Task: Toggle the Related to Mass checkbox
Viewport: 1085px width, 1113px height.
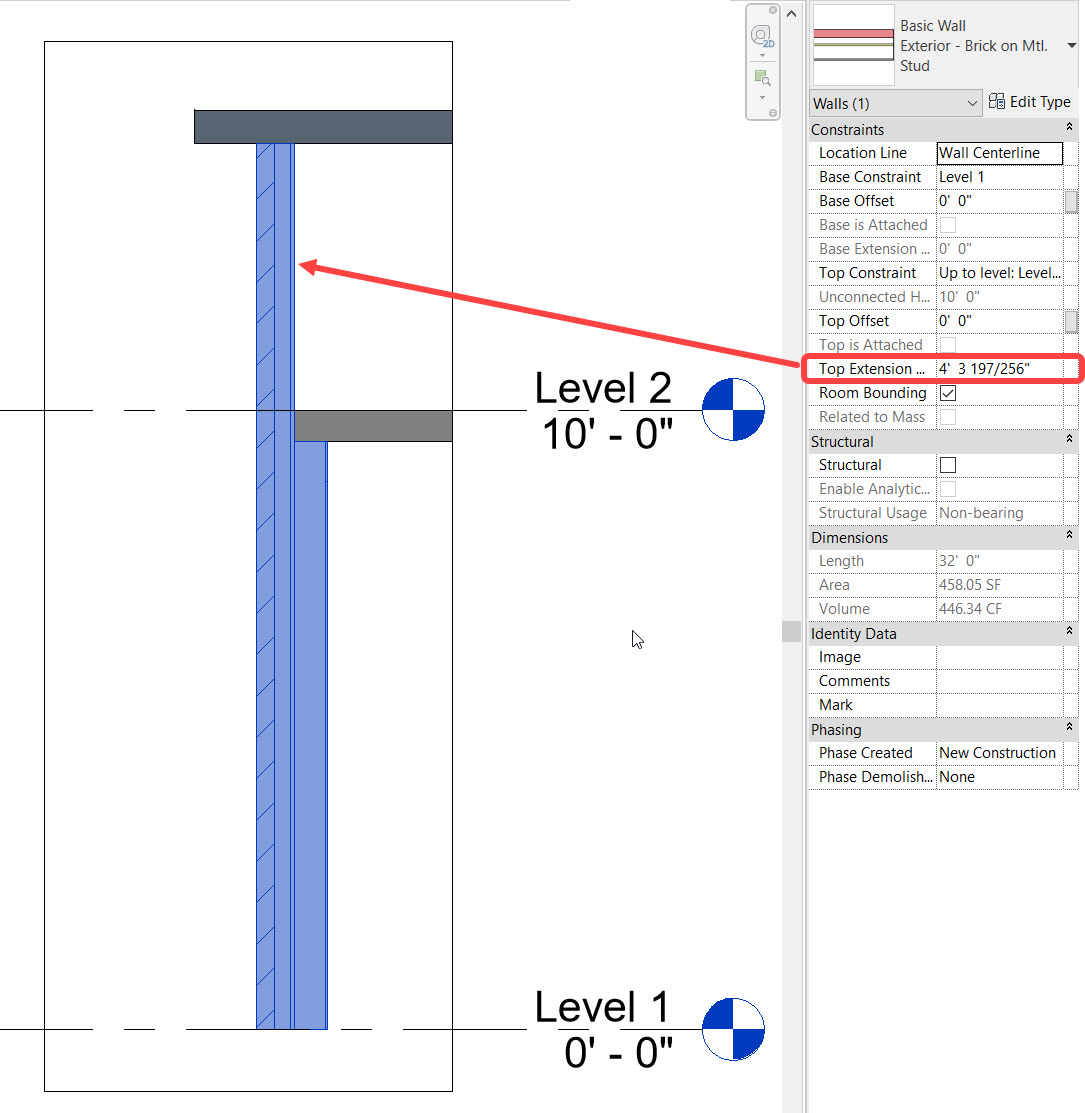Action: (x=947, y=417)
